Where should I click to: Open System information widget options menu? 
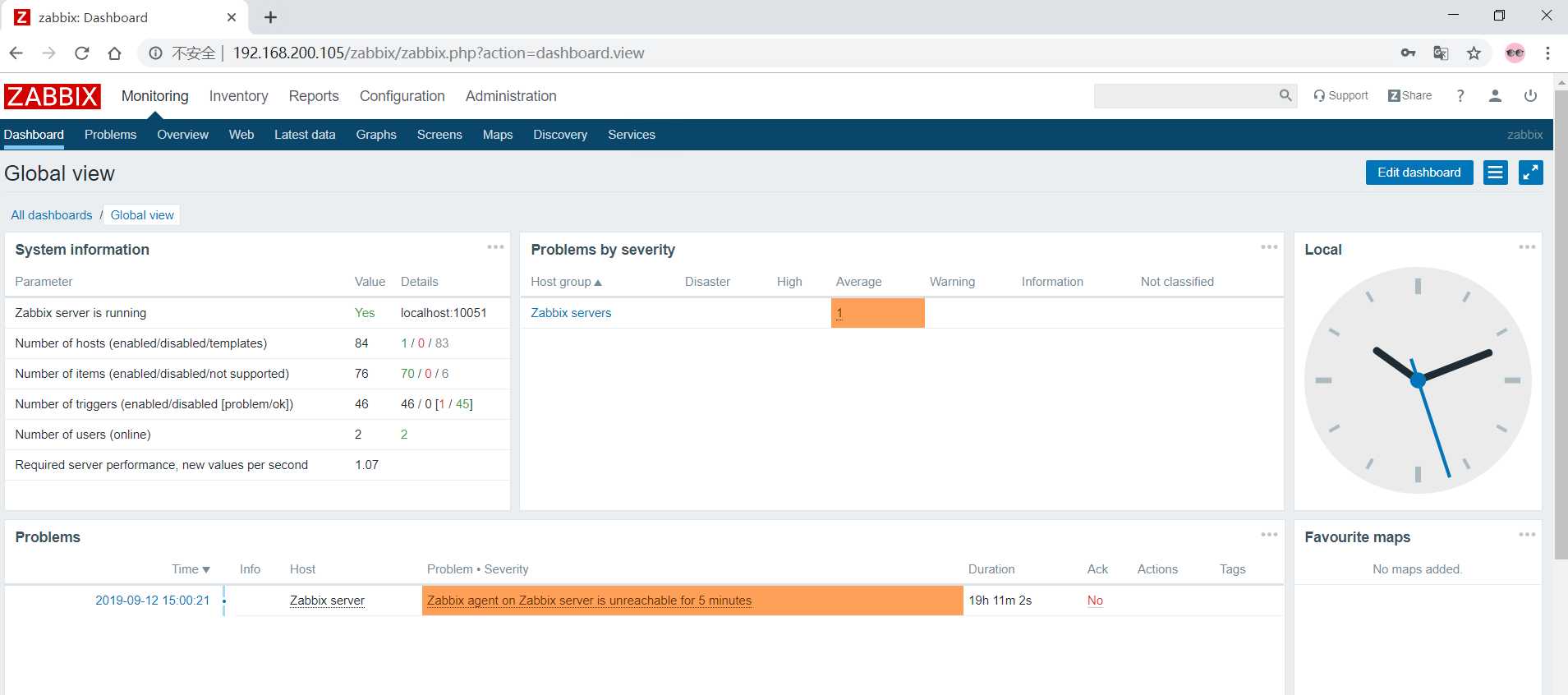pyautogui.click(x=495, y=247)
